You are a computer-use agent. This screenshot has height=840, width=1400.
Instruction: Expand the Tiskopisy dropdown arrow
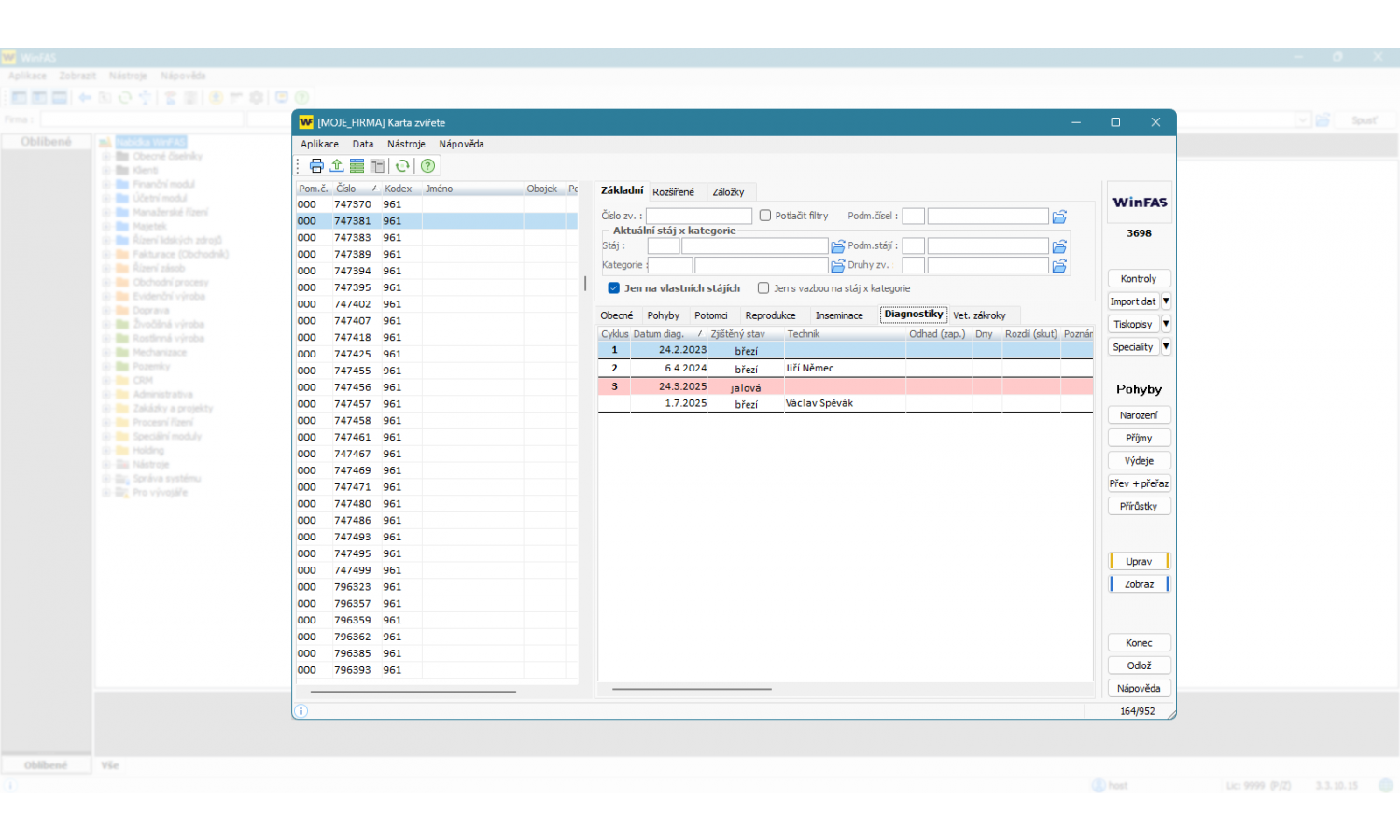(1166, 324)
